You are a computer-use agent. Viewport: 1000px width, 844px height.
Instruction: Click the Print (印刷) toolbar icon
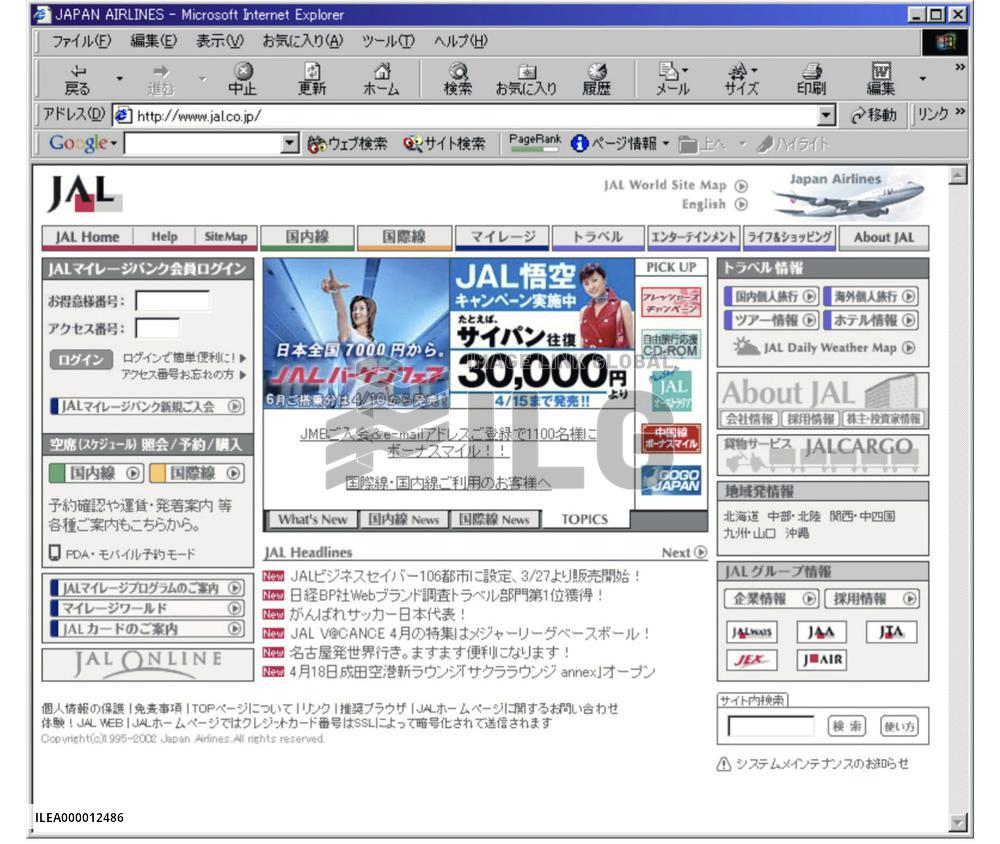[x=811, y=80]
